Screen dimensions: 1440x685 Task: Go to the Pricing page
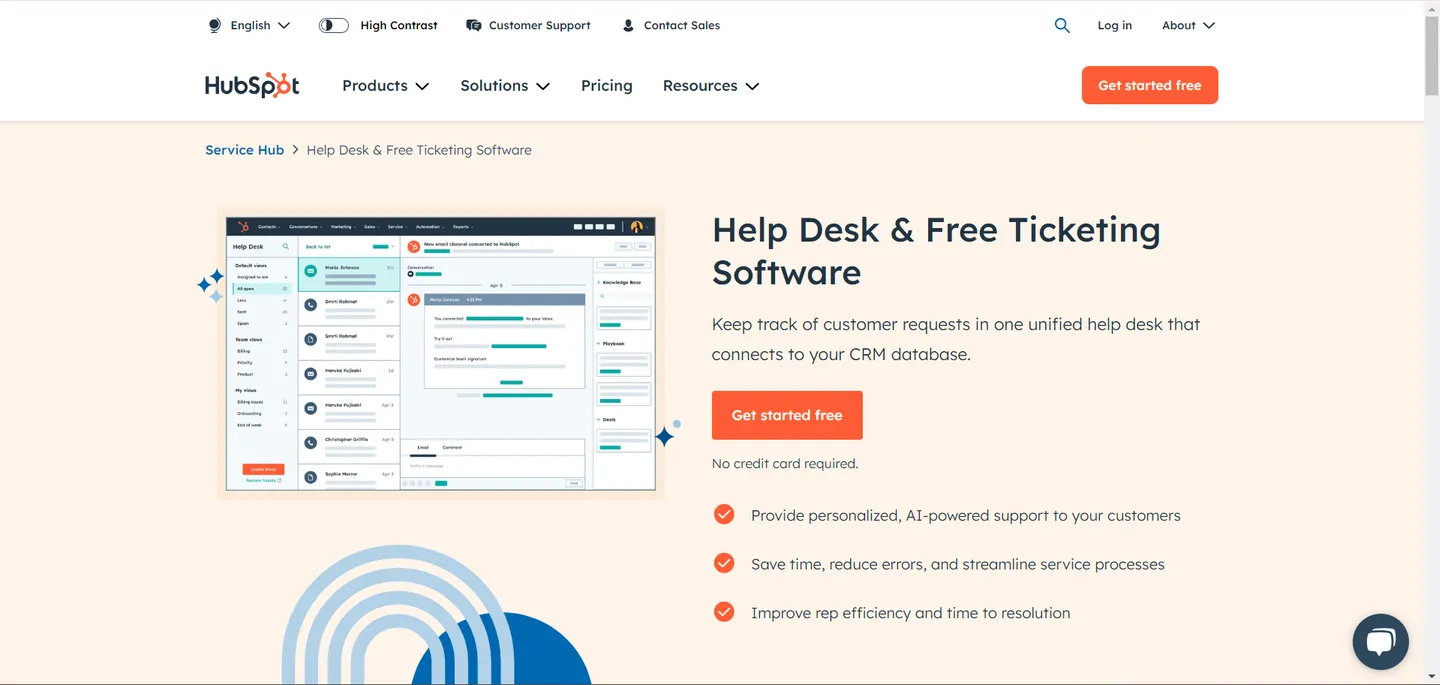[x=607, y=86]
